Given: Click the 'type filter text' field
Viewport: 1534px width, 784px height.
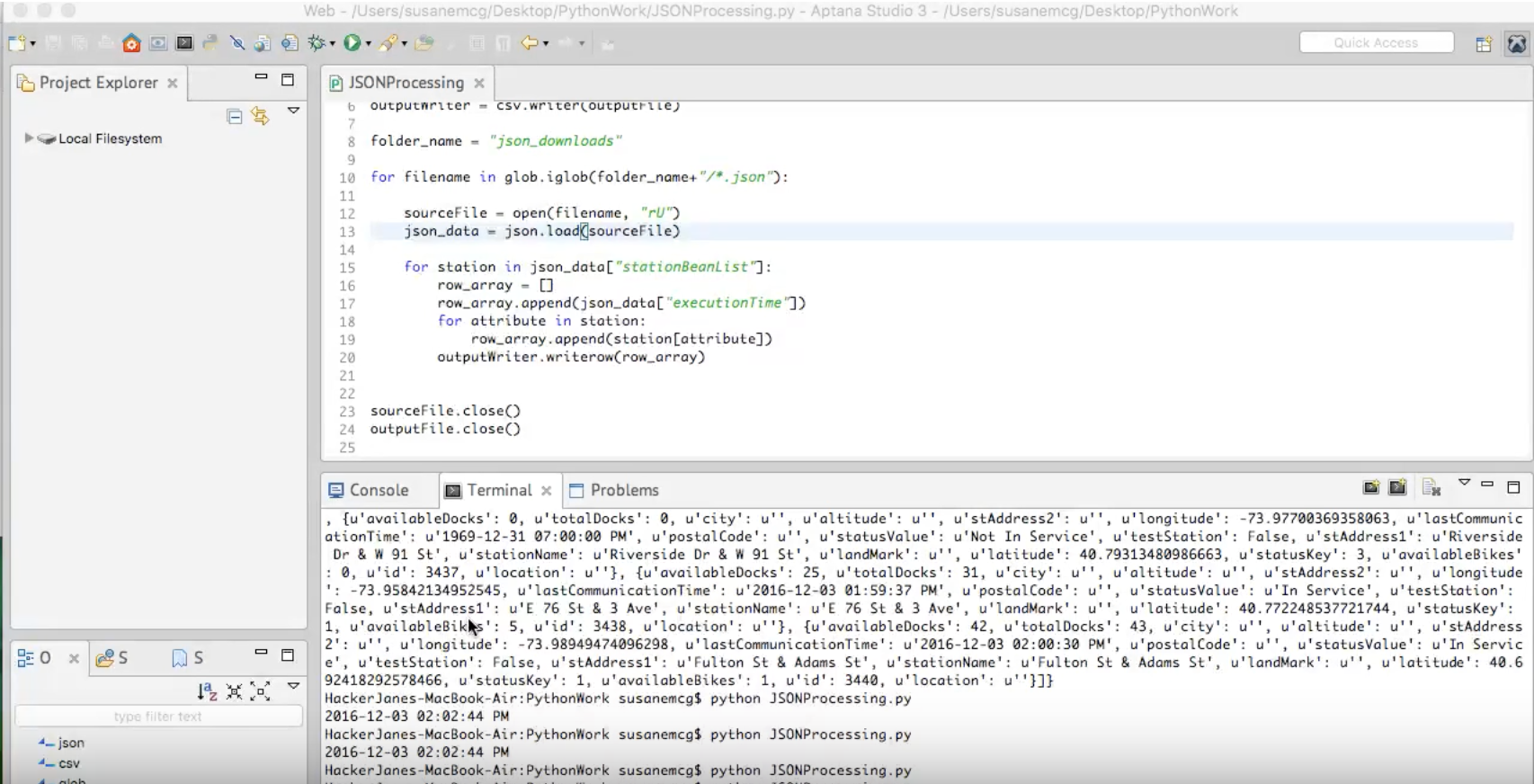Looking at the screenshot, I should point(158,717).
